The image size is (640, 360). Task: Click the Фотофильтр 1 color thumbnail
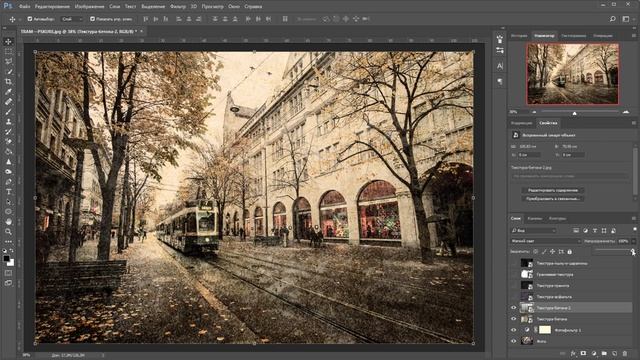545,330
